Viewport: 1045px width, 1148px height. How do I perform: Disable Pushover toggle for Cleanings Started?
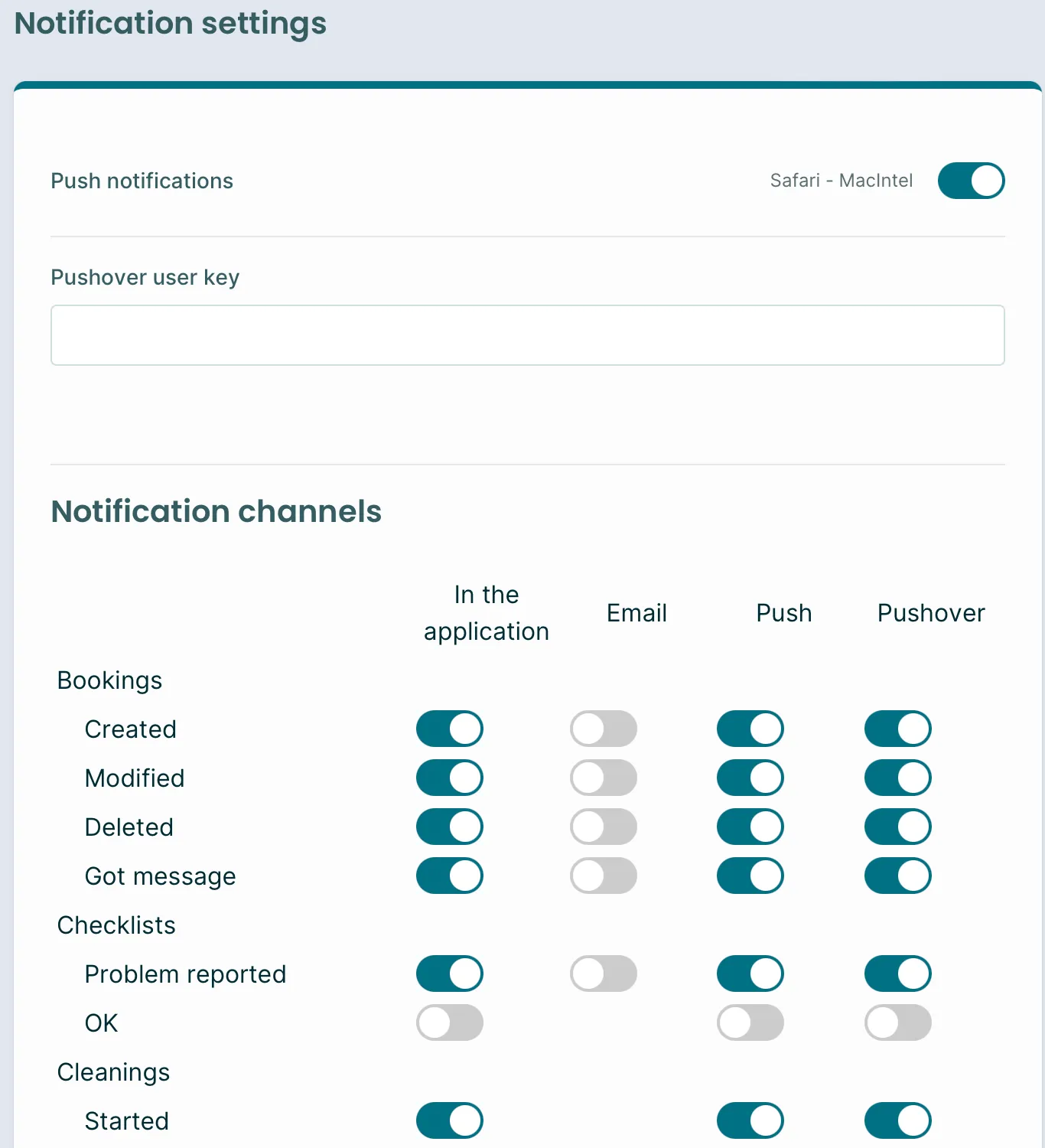pos(898,1120)
